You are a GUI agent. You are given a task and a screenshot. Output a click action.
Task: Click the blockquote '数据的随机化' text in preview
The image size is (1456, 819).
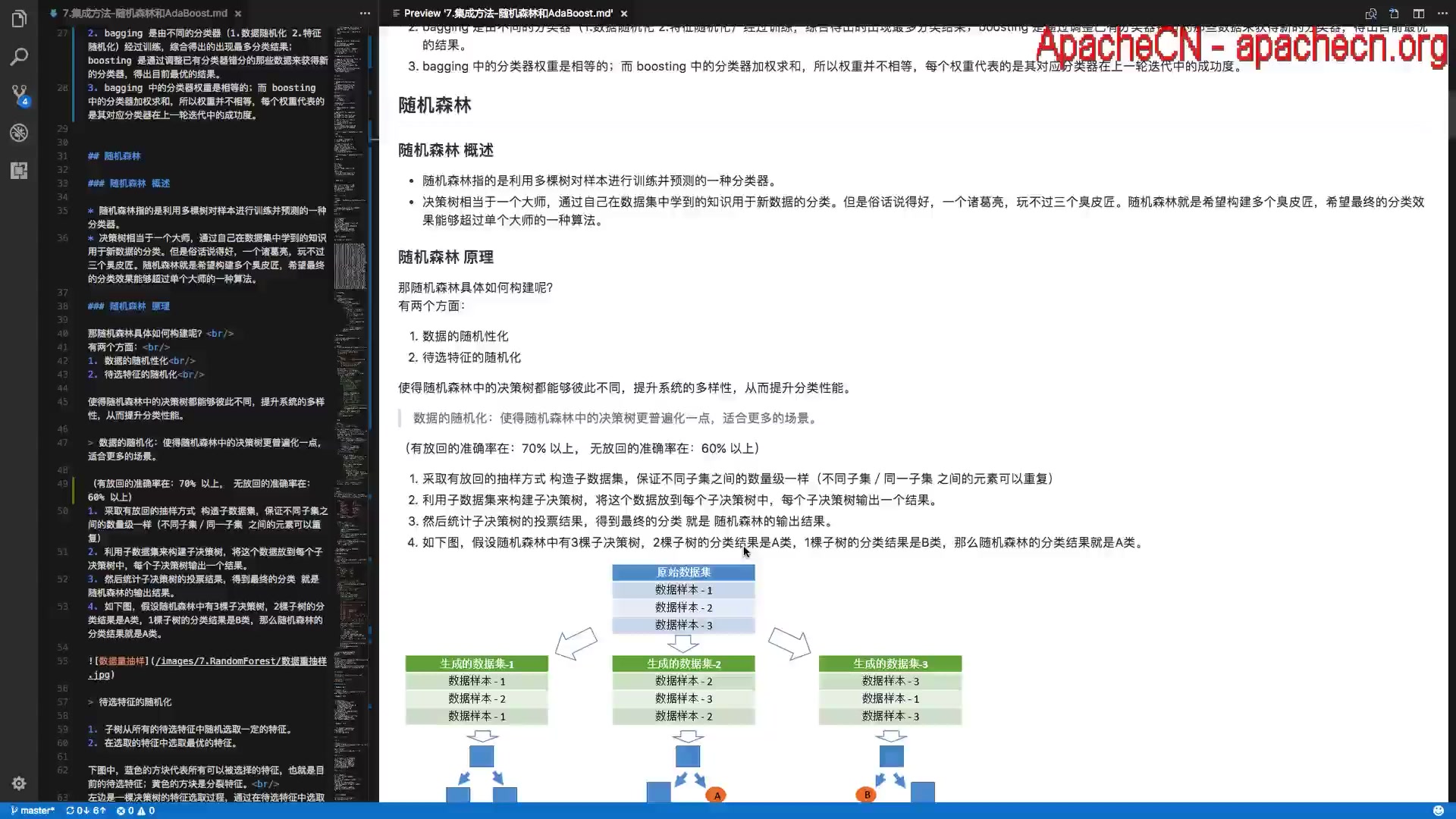(617, 418)
